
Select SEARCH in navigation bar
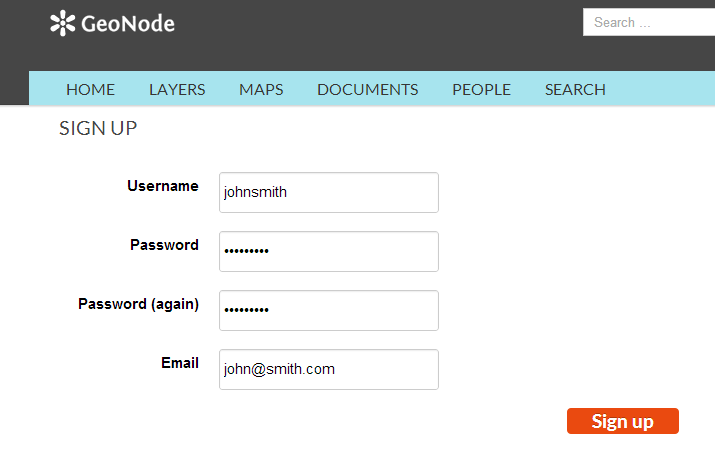click(x=575, y=89)
